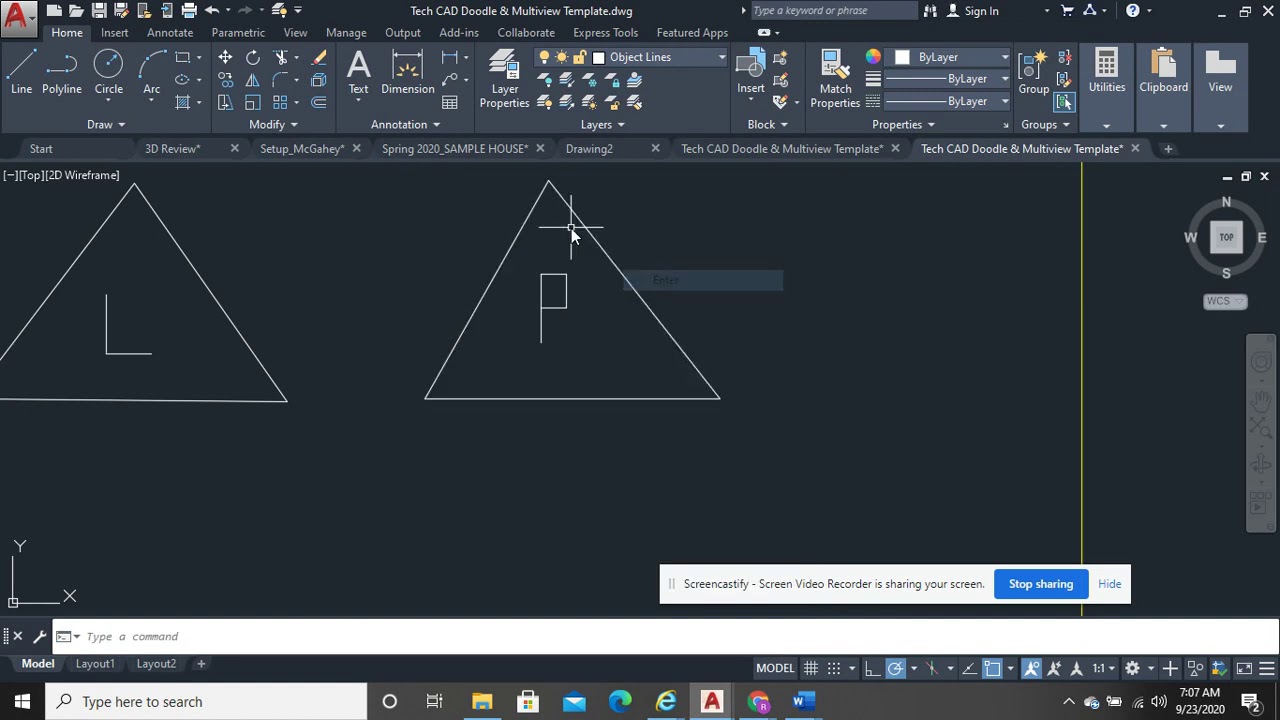Screen dimensions: 1280x720
Task: Open the annotation scale 1:1 dropdown
Action: click(1104, 668)
